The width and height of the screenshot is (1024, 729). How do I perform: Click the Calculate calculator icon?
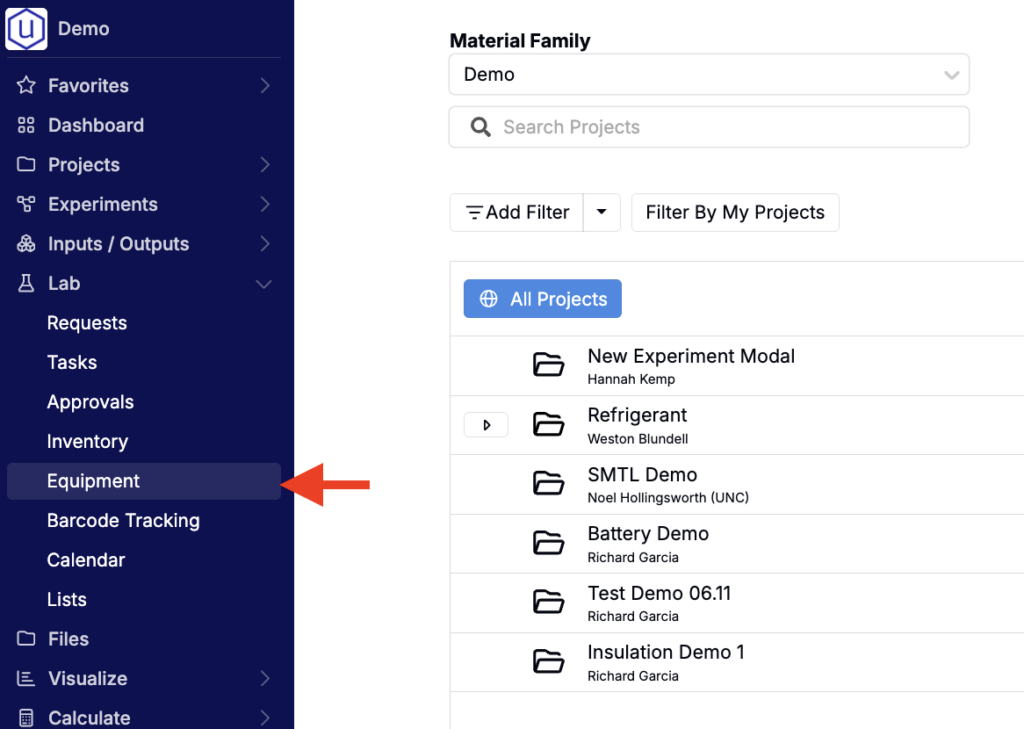tap(26, 717)
